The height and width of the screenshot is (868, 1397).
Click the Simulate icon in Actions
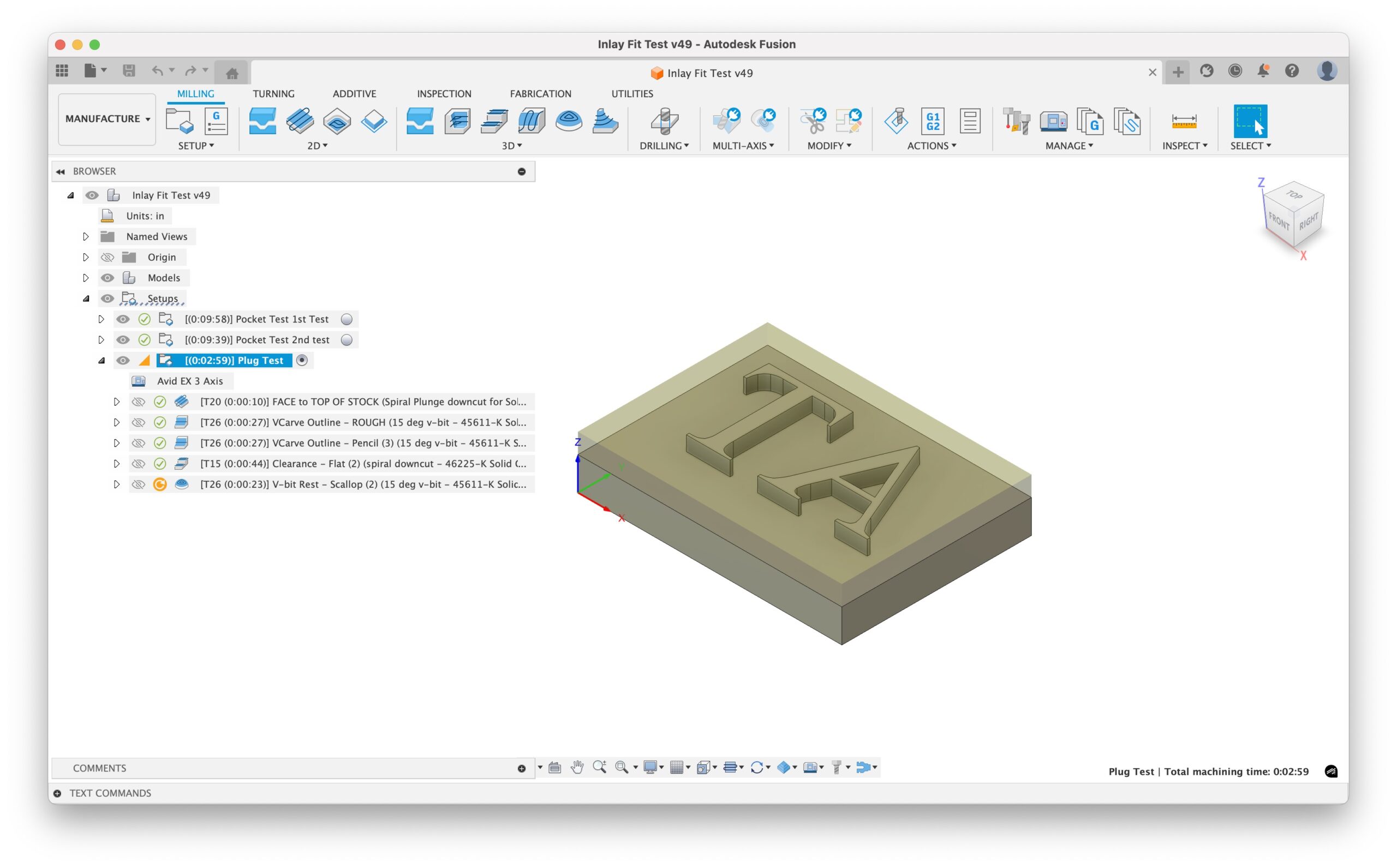(x=895, y=121)
